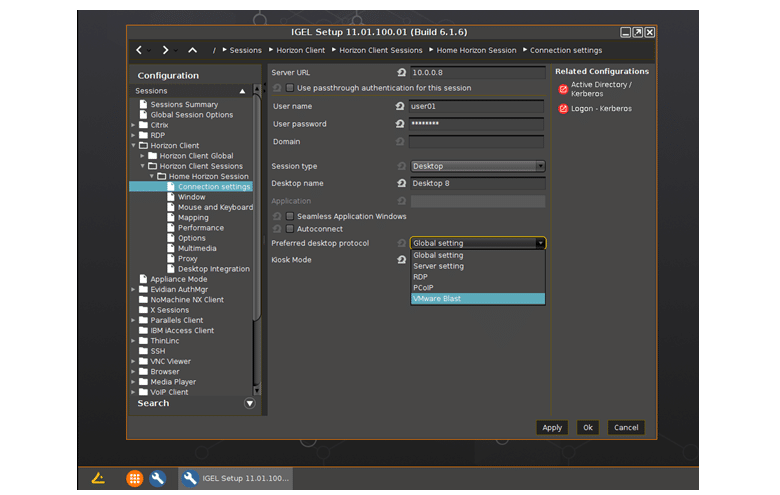
Task: Click Horizon Client Sessions breadcrumb
Action: click(x=381, y=50)
